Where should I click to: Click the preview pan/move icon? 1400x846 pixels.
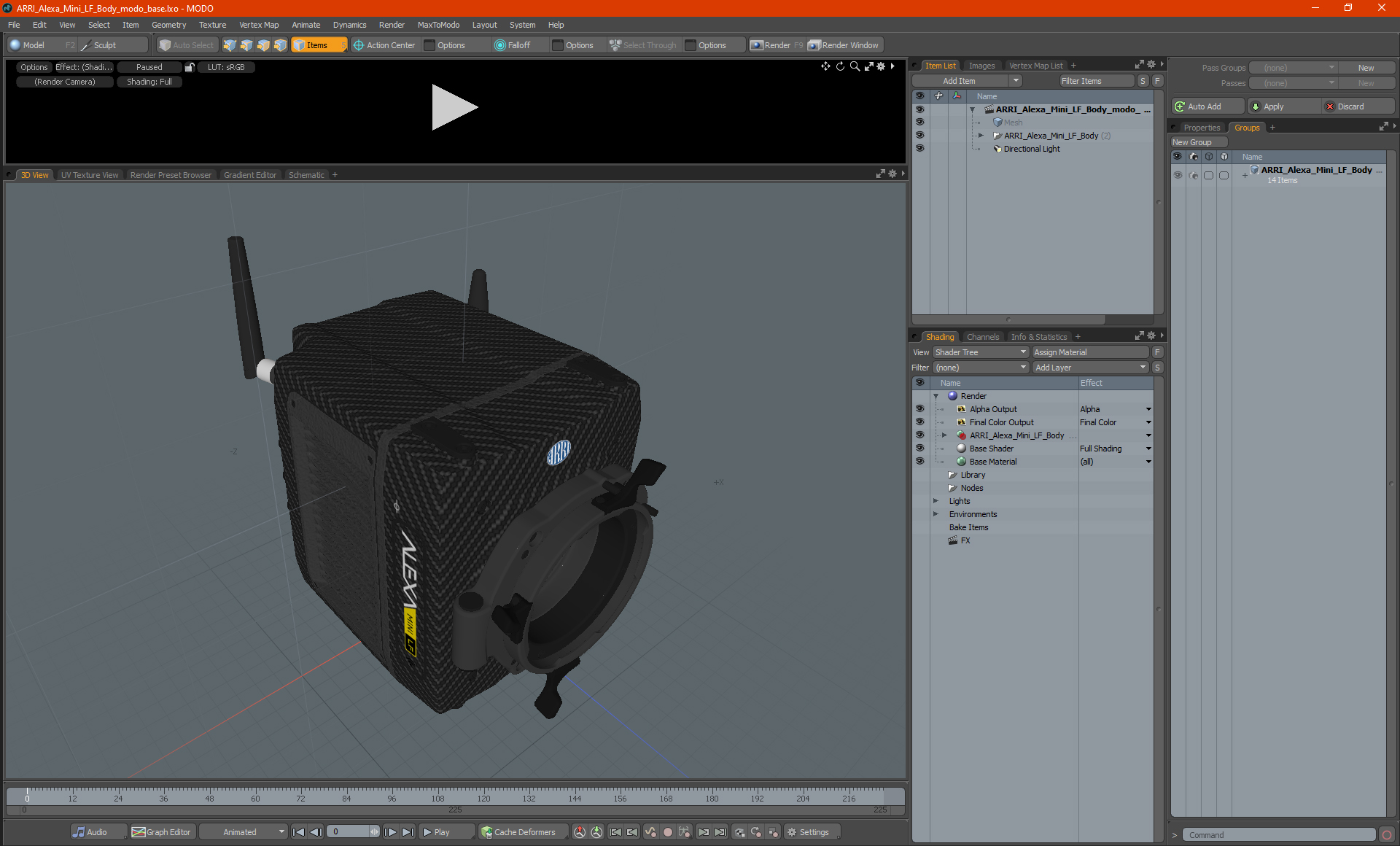(x=825, y=66)
